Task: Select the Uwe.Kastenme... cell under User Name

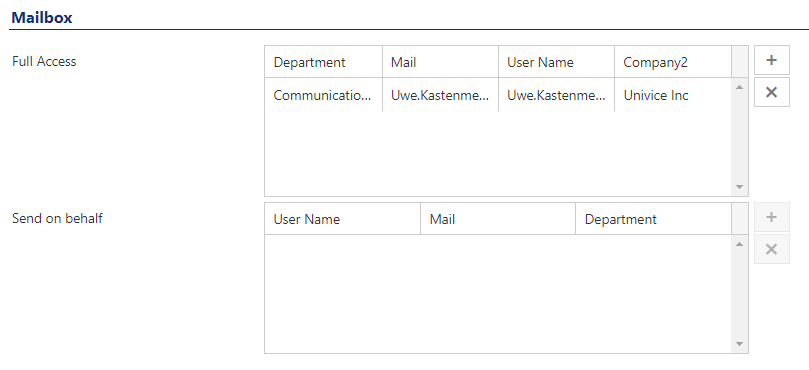Action: (x=557, y=95)
